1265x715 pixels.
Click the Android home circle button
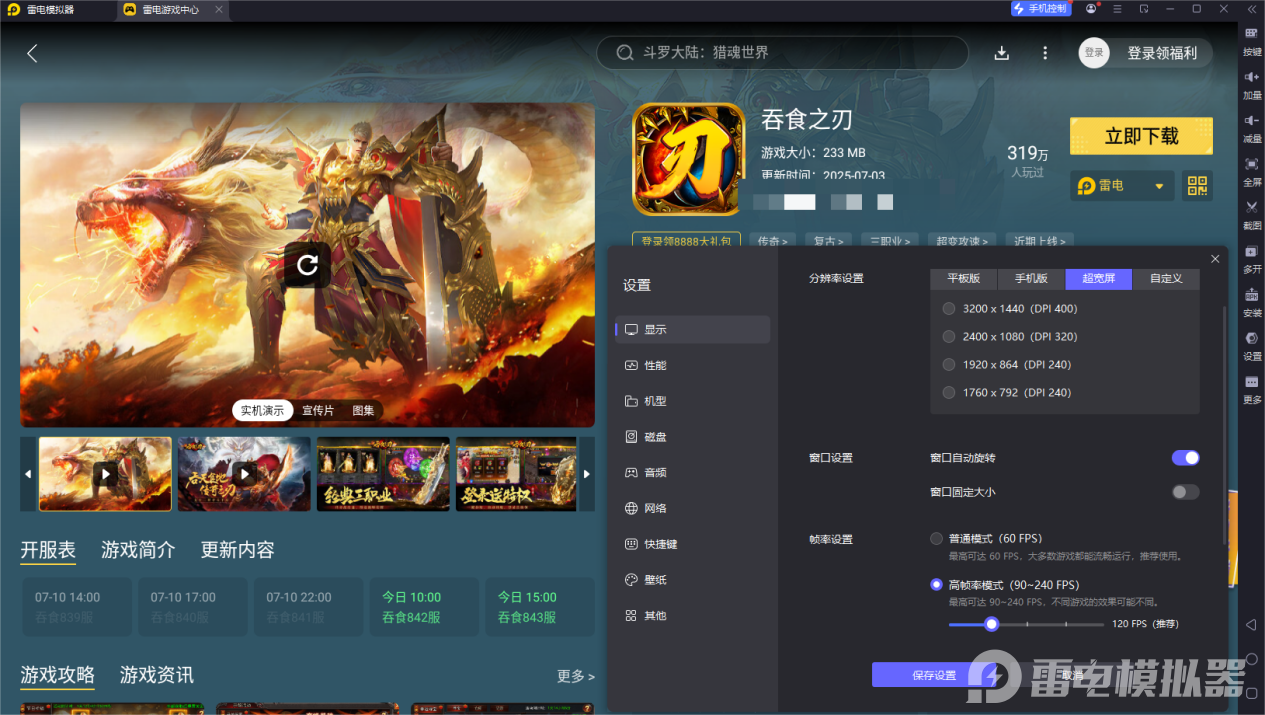1251,658
